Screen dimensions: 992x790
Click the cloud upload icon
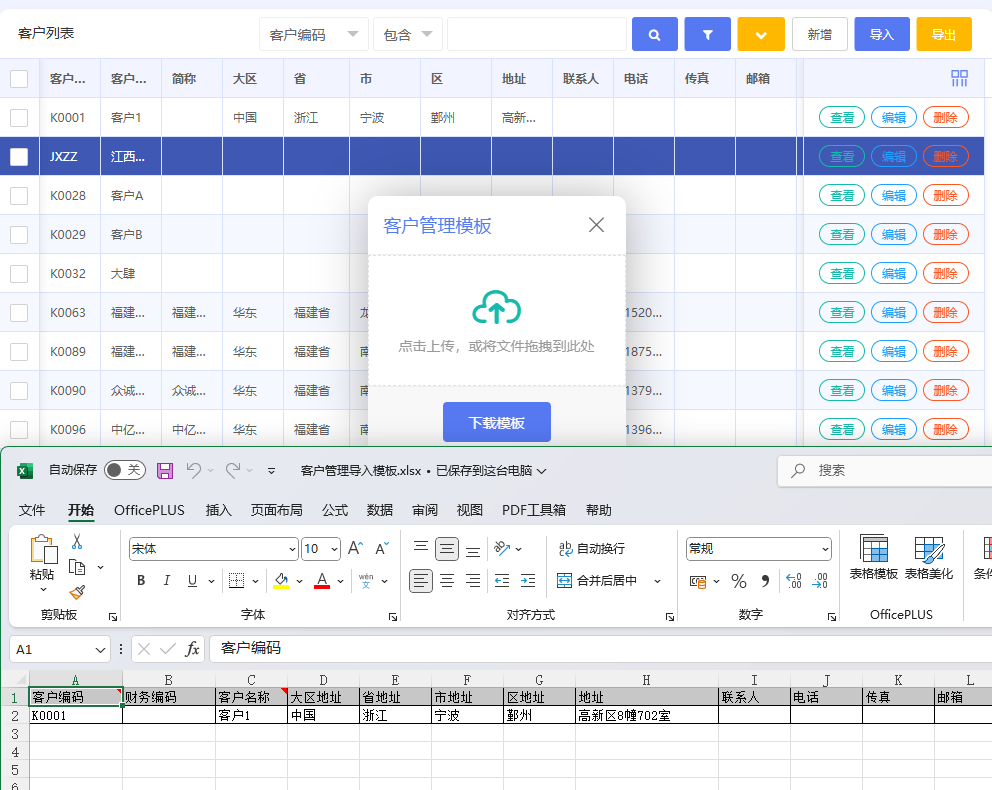[x=496, y=308]
